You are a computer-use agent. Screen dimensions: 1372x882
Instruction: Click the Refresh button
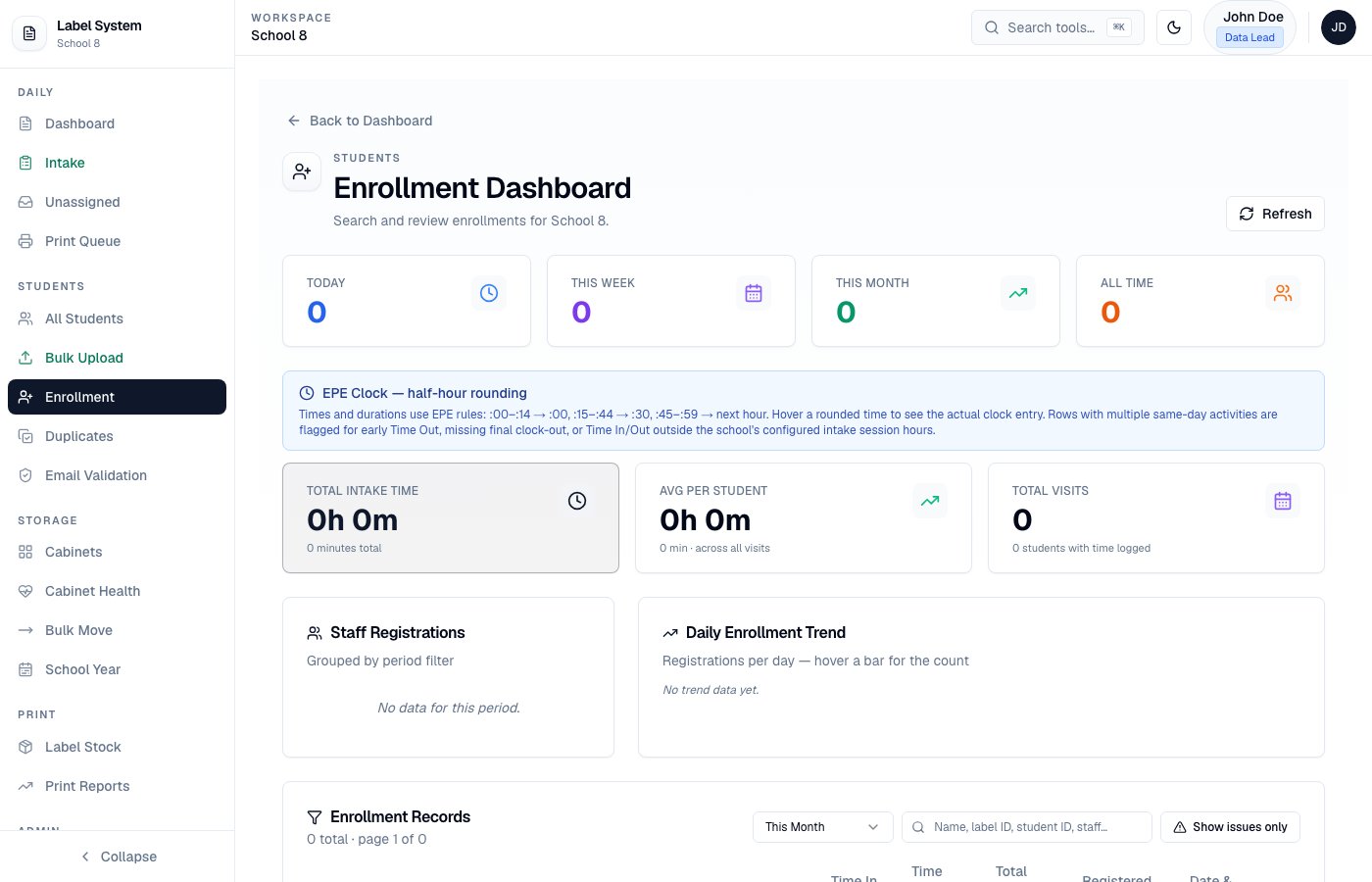[1275, 214]
